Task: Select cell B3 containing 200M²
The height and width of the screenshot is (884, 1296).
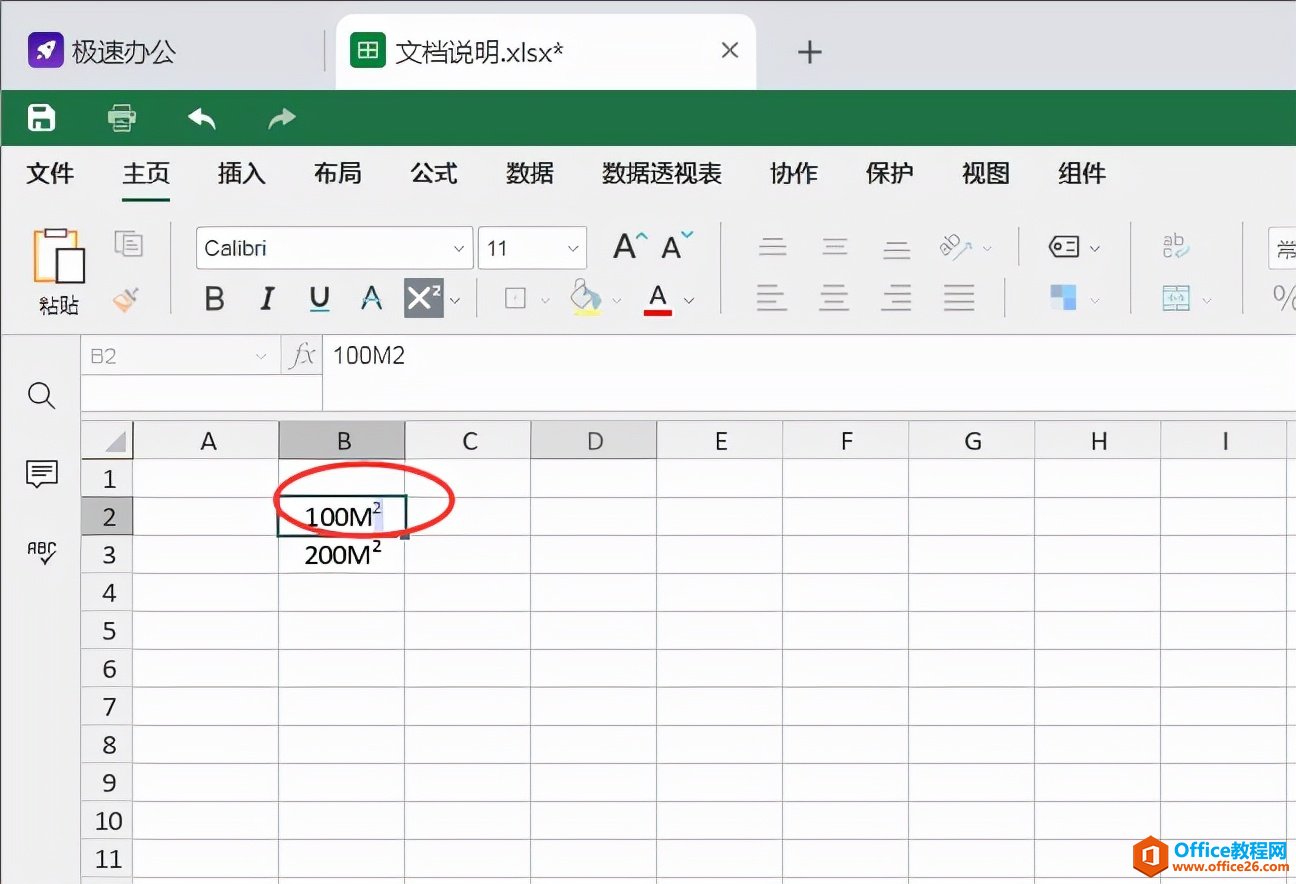Action: click(x=342, y=555)
